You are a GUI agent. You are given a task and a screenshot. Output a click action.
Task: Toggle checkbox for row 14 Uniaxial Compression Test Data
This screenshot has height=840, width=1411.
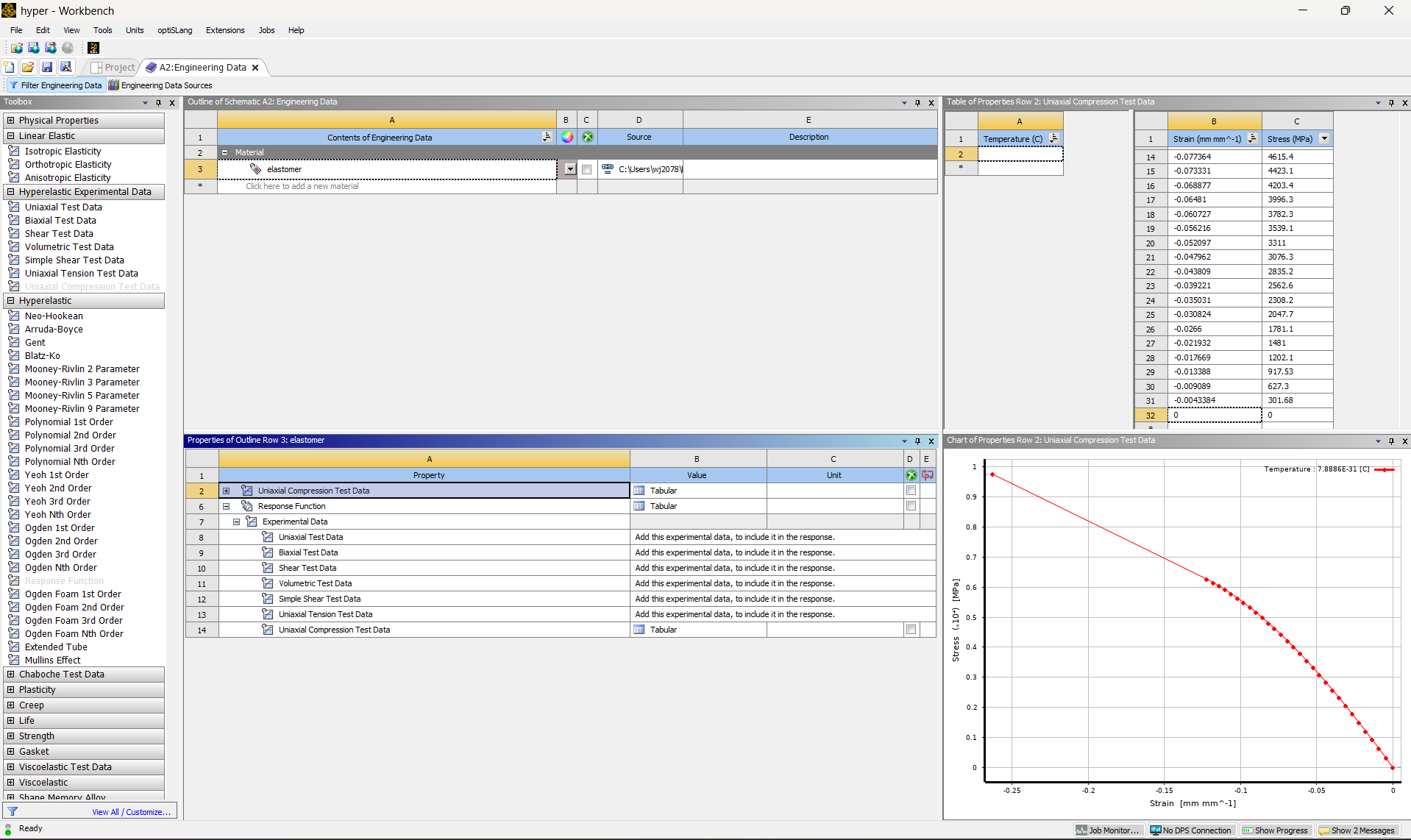[911, 630]
